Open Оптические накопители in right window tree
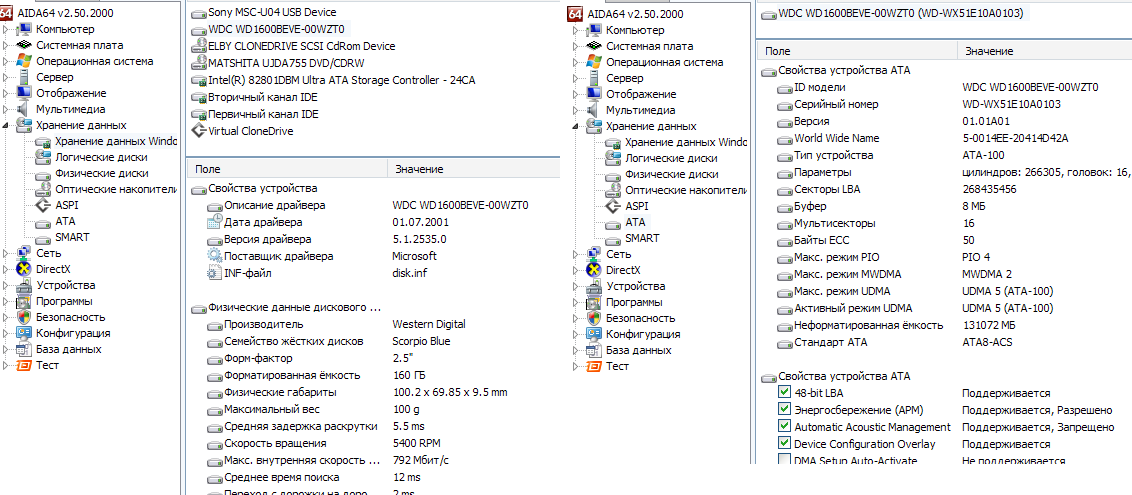 (686, 190)
